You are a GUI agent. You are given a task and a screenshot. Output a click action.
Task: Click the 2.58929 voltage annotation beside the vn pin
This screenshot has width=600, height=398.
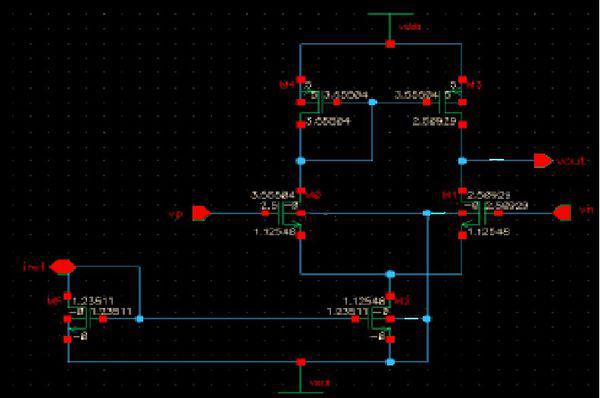(x=507, y=206)
